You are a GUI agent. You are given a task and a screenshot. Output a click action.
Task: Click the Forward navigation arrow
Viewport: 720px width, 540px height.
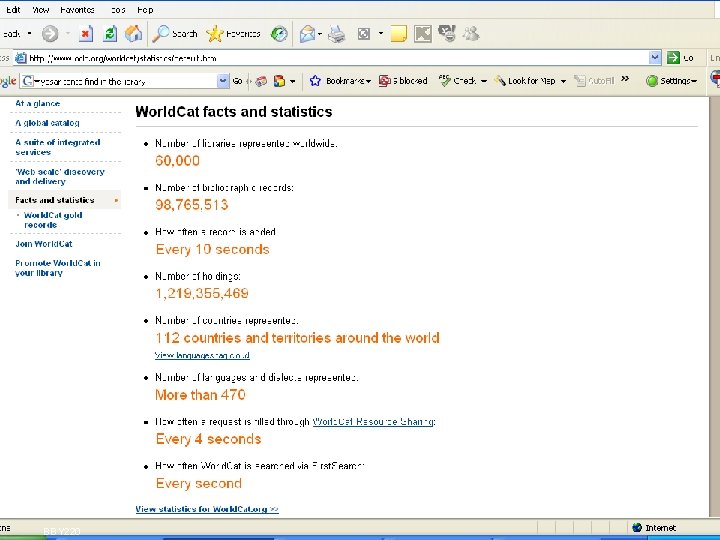click(50, 34)
